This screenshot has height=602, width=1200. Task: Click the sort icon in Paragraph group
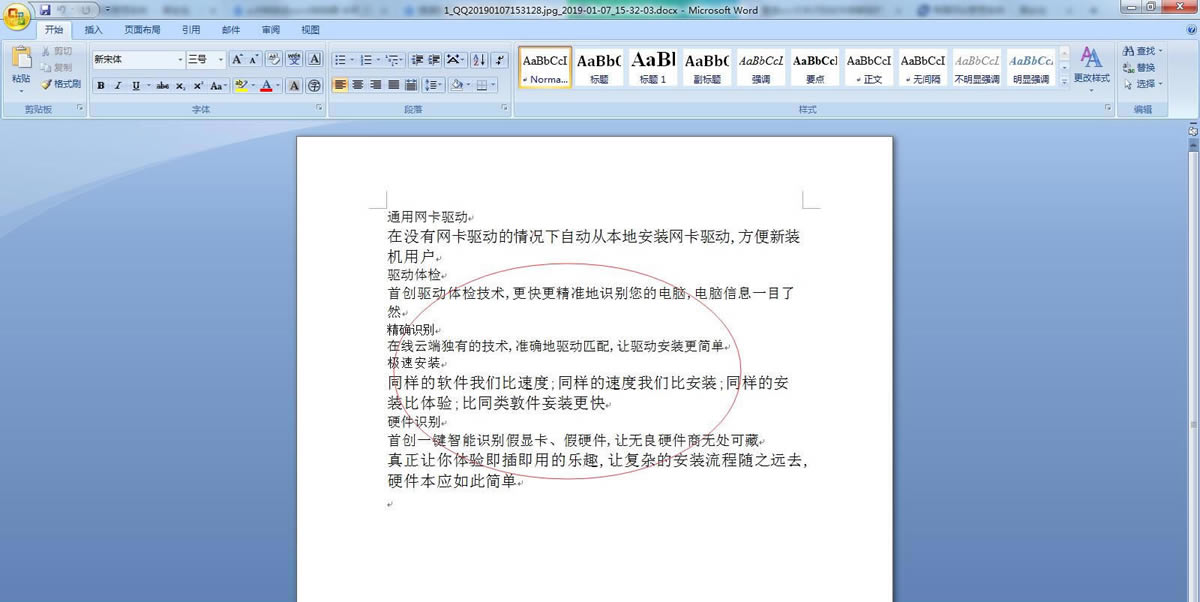click(477, 59)
